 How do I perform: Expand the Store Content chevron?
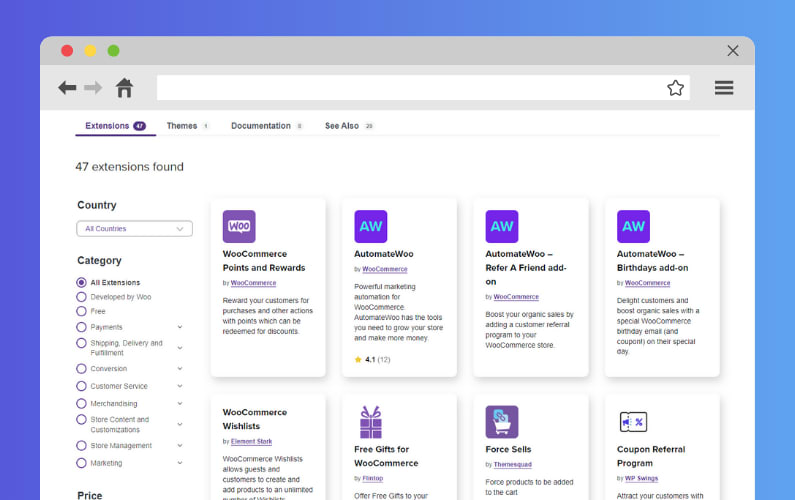(x=180, y=424)
